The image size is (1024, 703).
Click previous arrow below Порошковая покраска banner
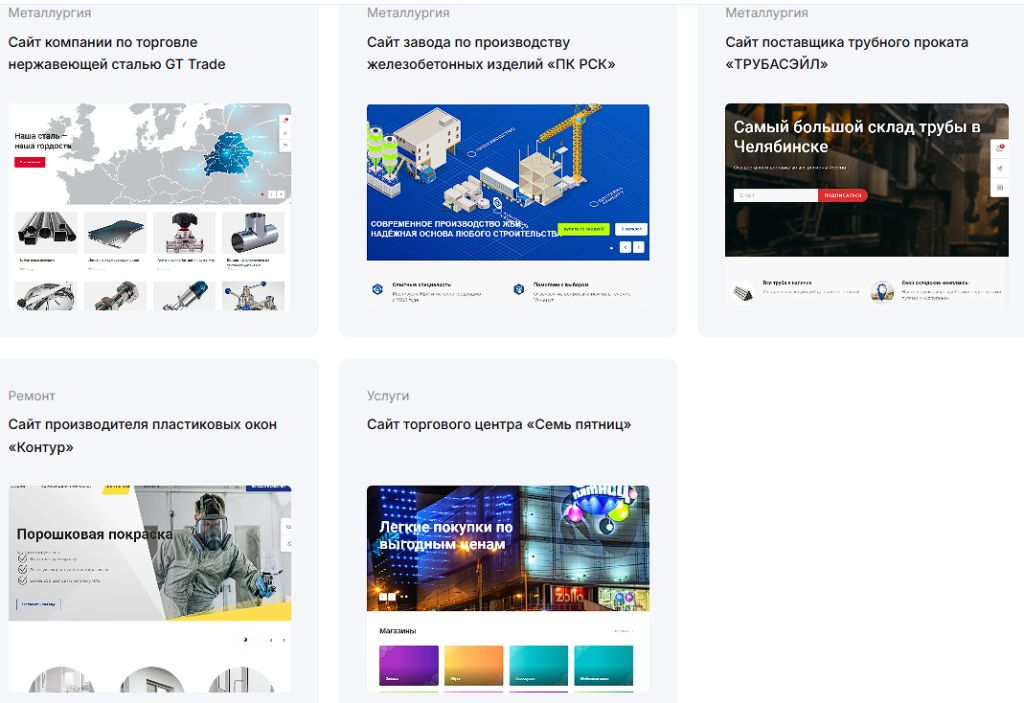coord(270,640)
